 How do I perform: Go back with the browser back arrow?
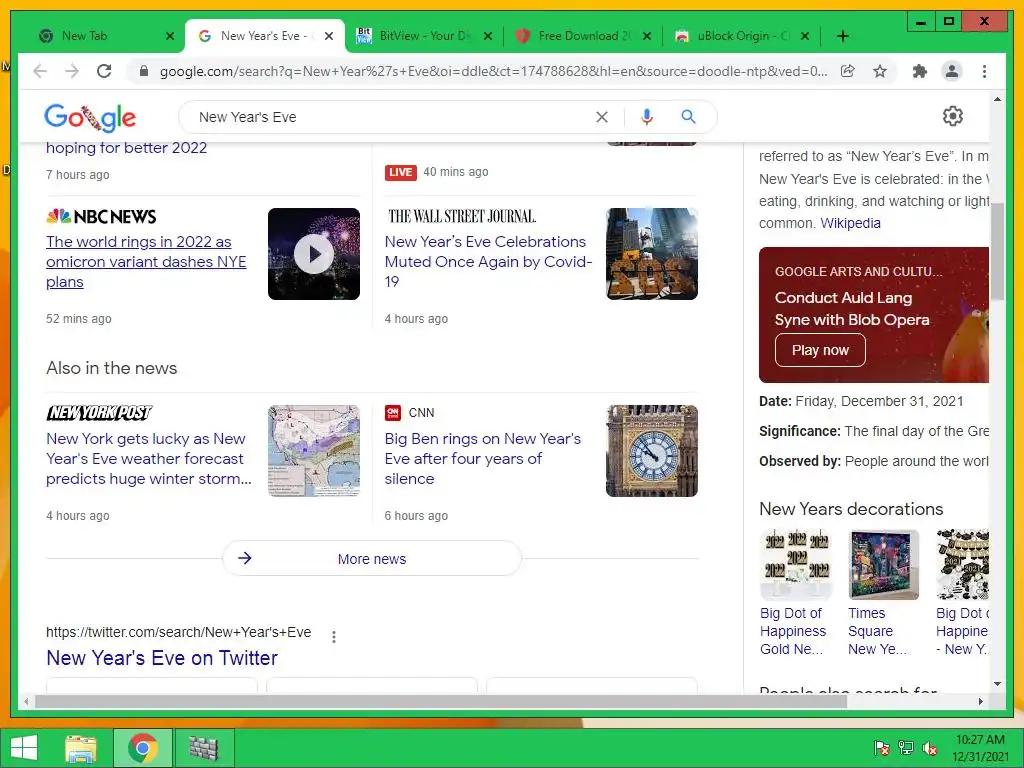coord(40,71)
